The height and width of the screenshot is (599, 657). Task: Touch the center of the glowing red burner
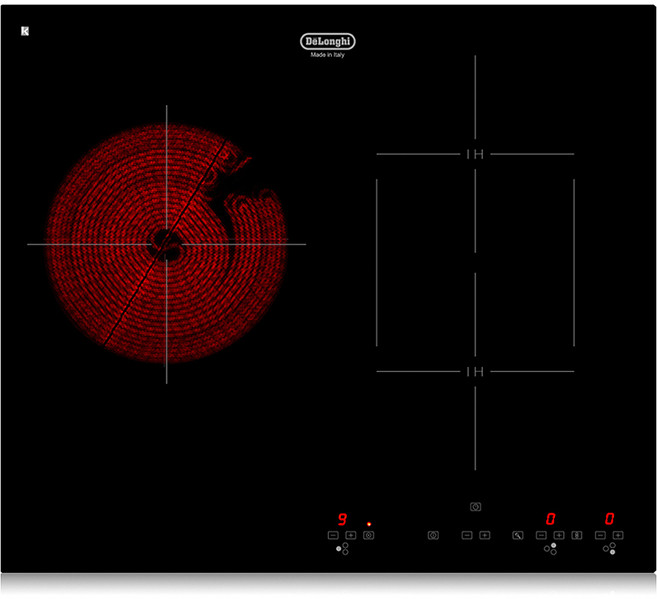point(165,244)
